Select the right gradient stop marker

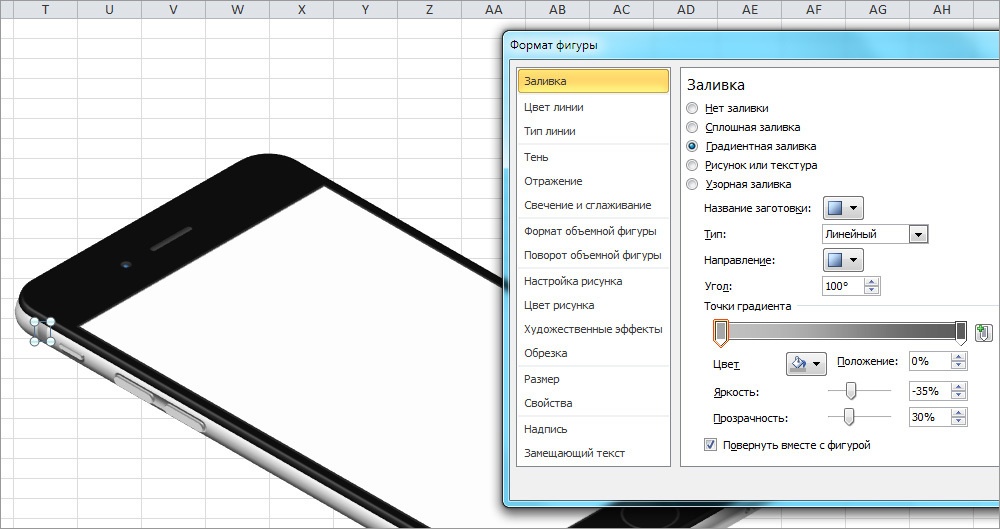(960, 333)
